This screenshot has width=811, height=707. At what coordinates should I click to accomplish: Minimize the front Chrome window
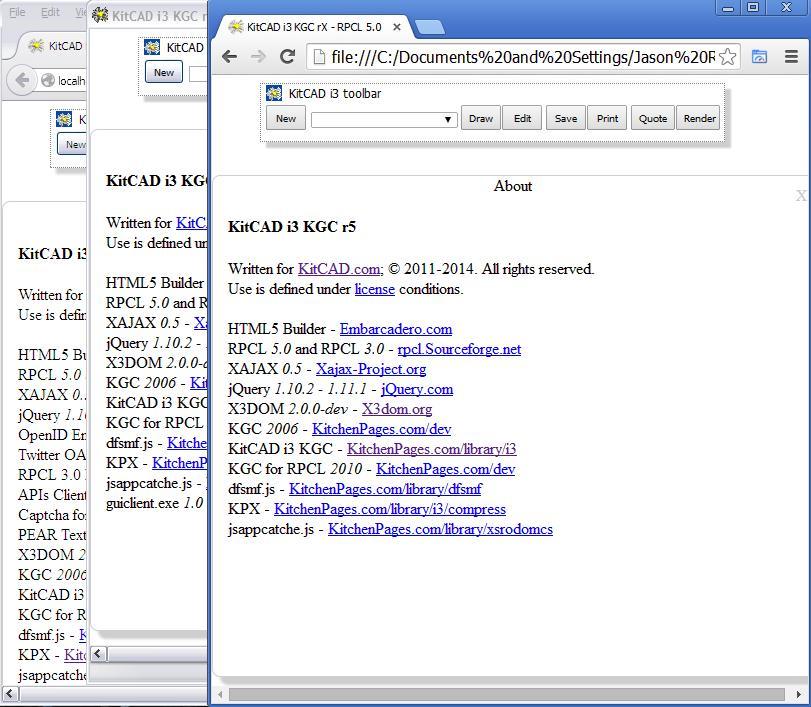(728, 7)
